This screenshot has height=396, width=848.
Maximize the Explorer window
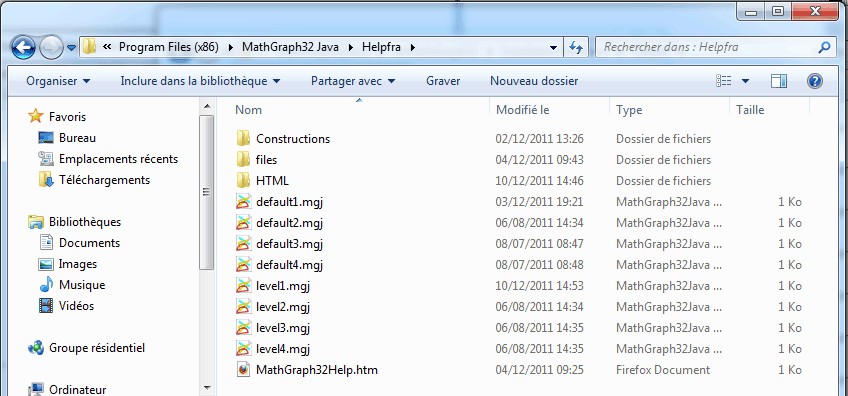(x=778, y=11)
